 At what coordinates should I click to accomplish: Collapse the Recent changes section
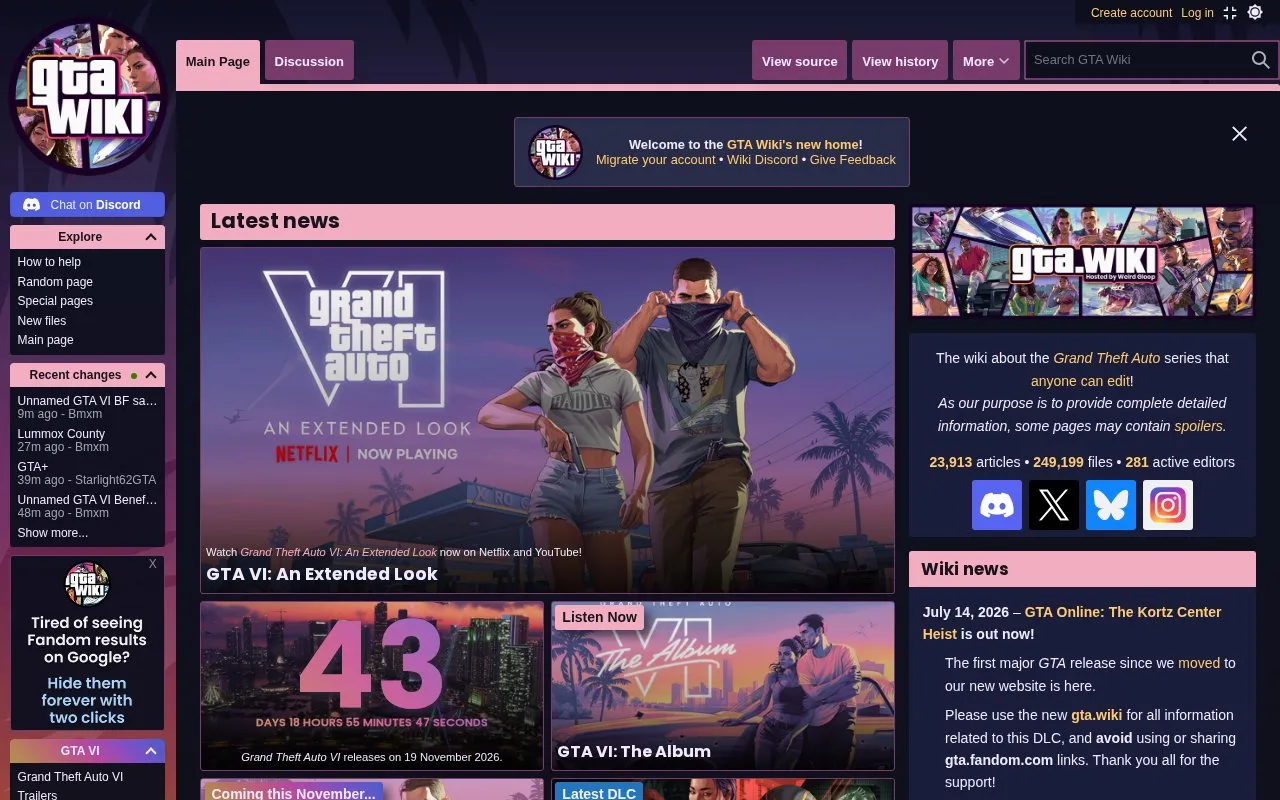[151, 375]
